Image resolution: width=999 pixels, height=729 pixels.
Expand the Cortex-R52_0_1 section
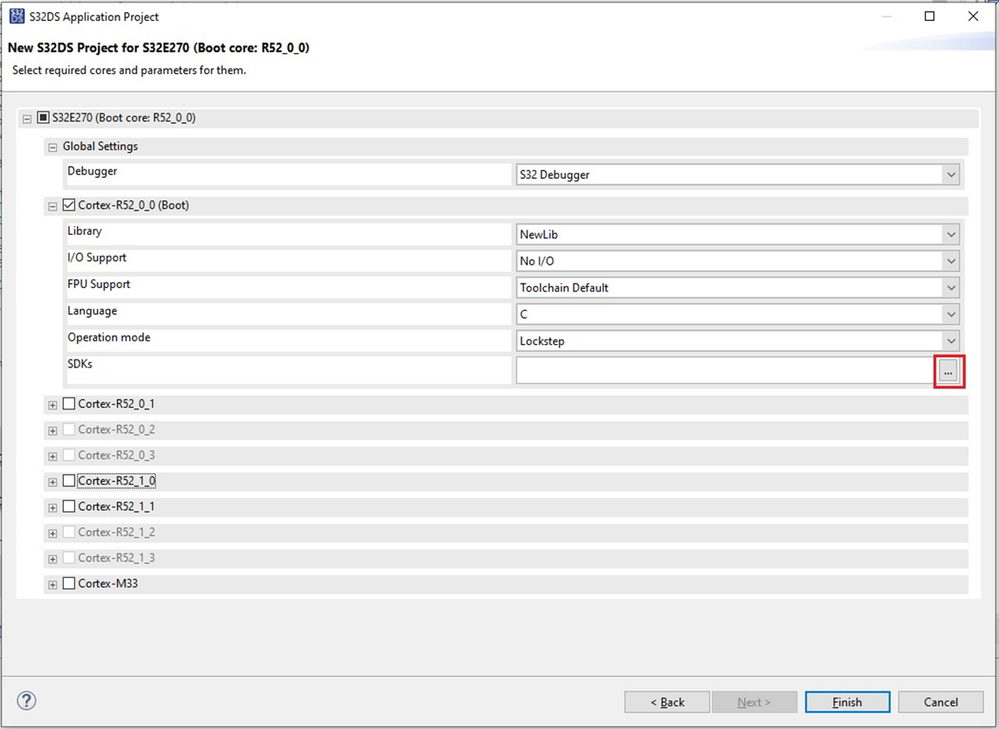(x=53, y=405)
